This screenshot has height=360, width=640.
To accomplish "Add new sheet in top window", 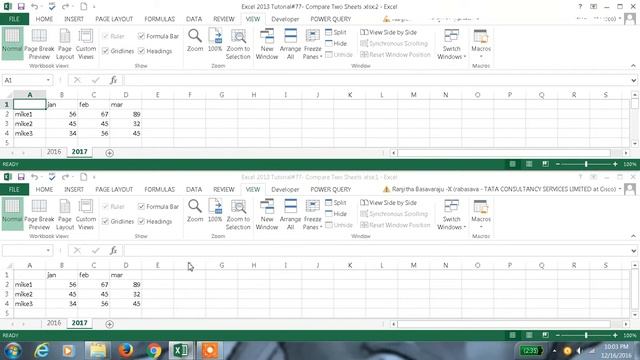I will [x=109, y=153].
